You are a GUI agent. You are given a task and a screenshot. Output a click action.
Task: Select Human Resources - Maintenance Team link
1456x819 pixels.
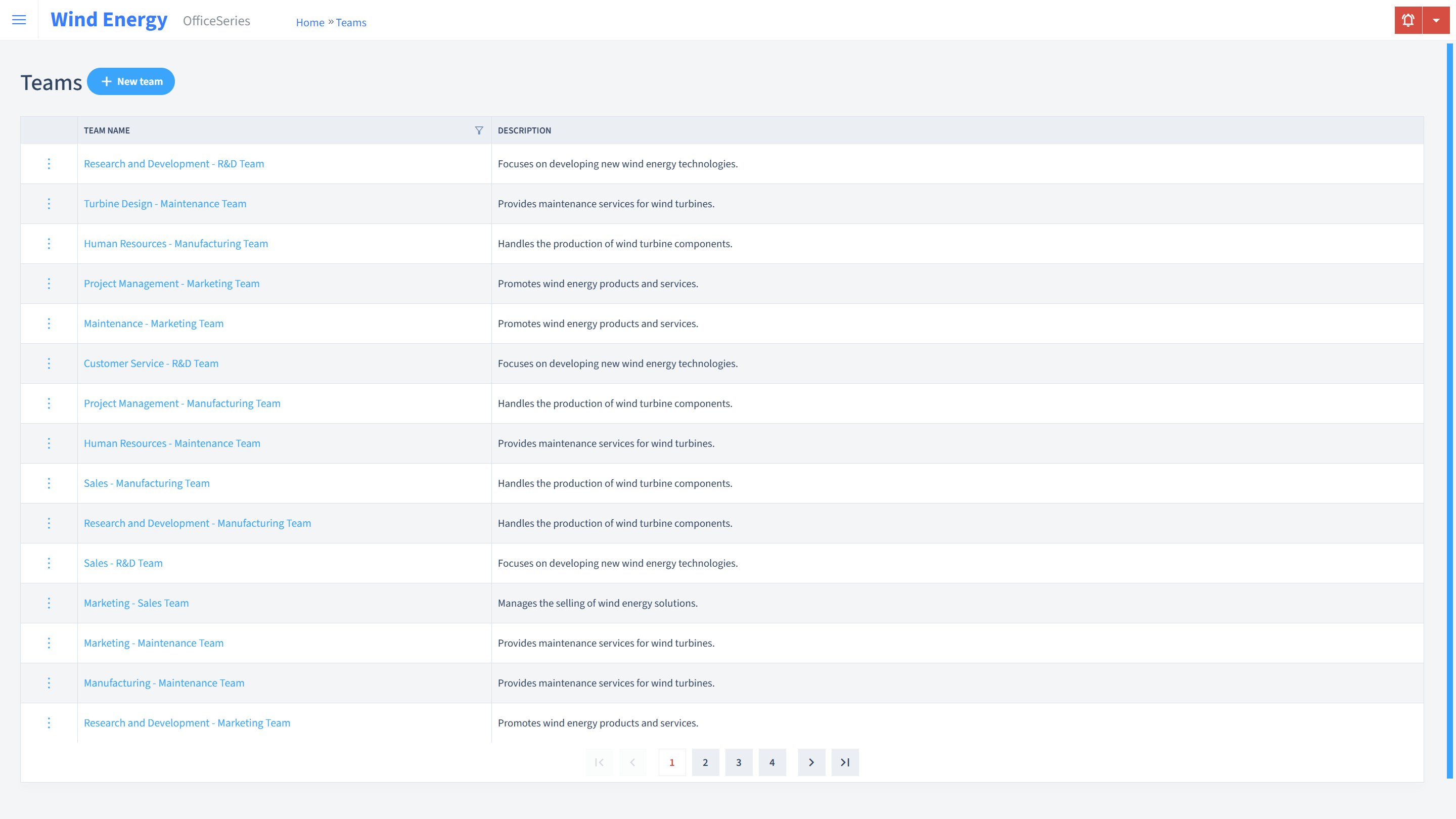172,443
